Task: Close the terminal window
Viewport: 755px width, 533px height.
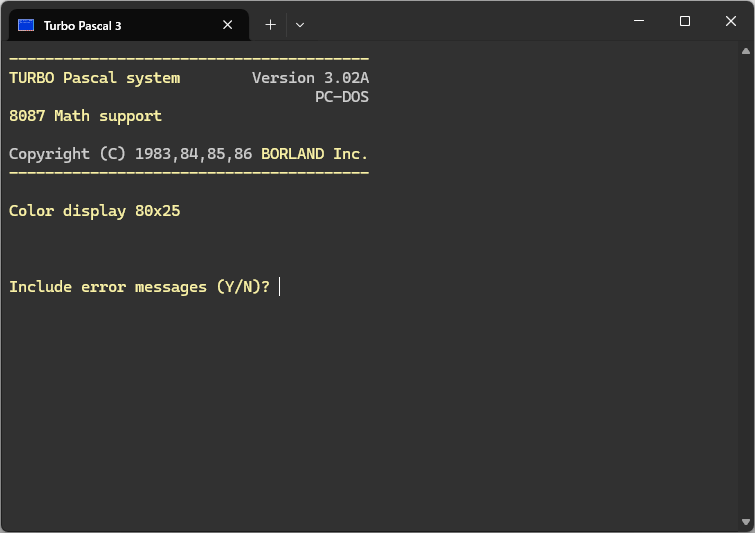Action: pyautogui.click(x=730, y=21)
